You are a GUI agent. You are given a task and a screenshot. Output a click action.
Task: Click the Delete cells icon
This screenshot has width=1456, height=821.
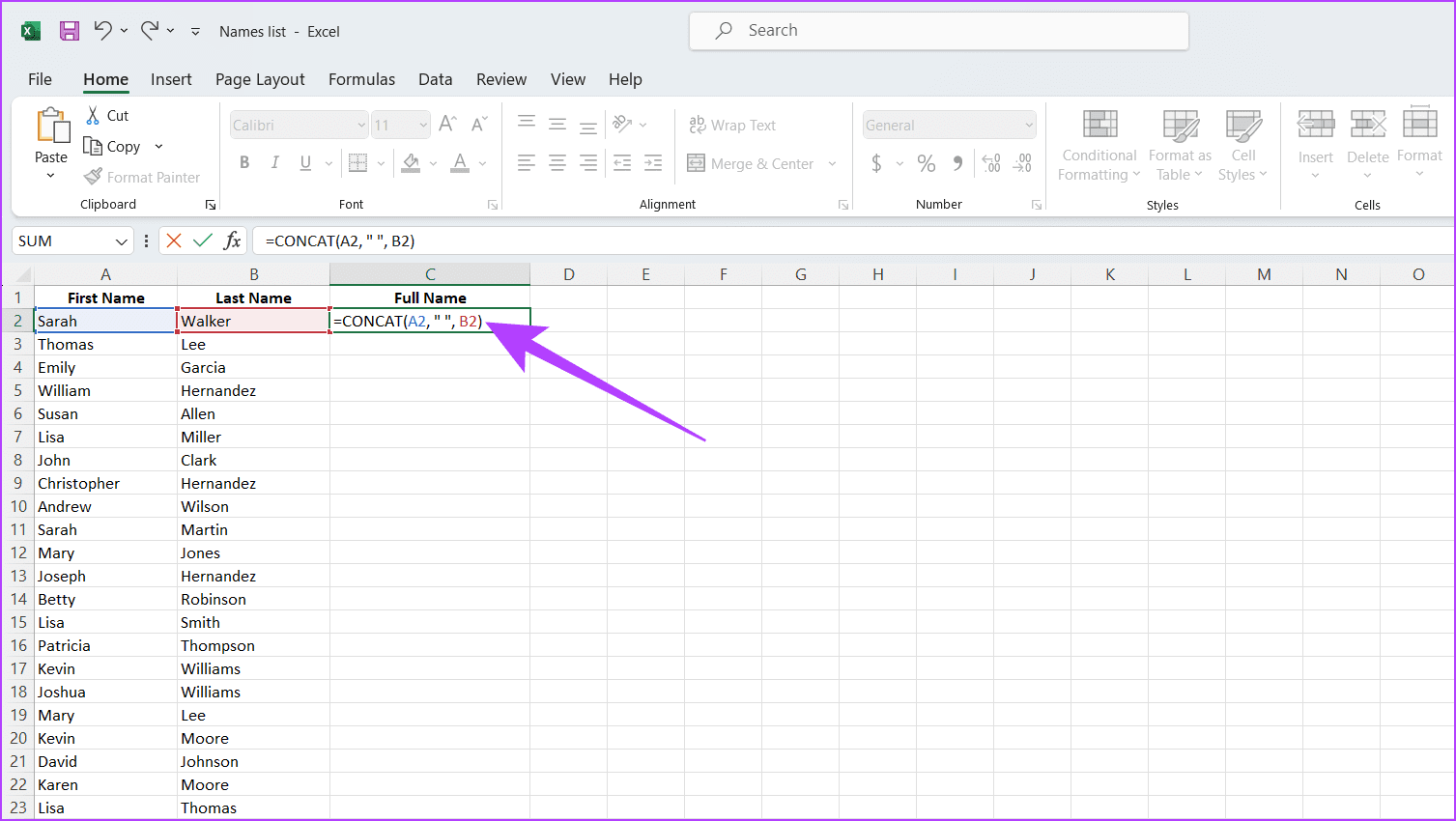[x=1368, y=124]
